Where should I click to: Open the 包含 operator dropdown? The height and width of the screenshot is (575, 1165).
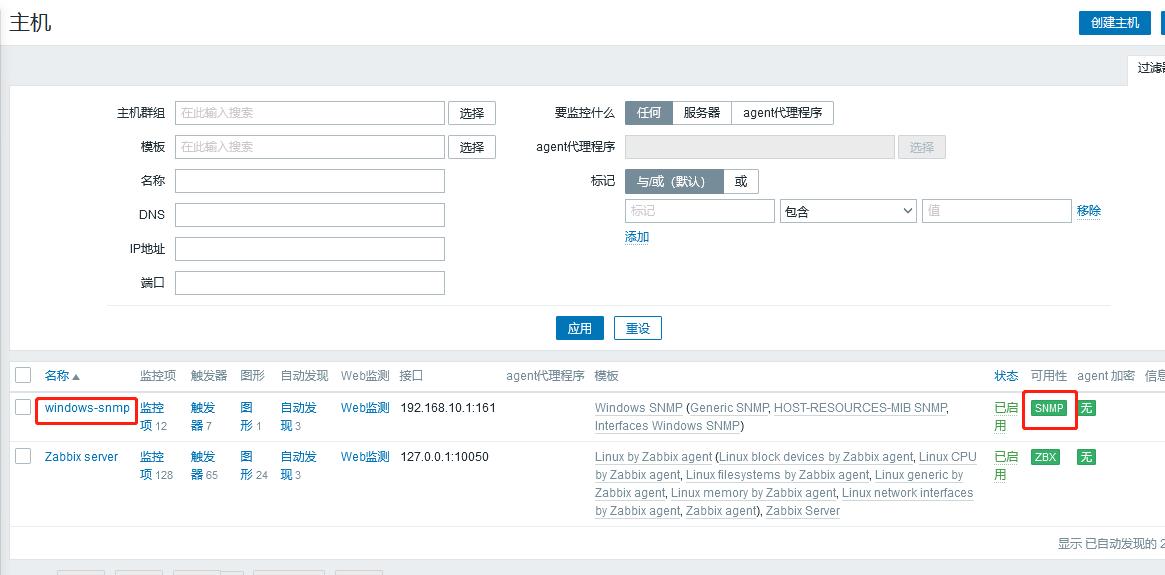pos(849,211)
